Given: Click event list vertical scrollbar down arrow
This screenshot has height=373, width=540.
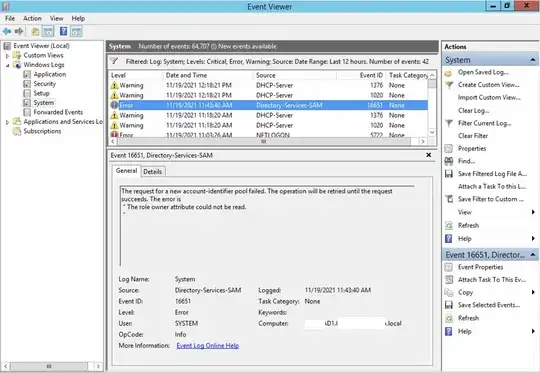Looking at the screenshot, I should tap(432, 133).
